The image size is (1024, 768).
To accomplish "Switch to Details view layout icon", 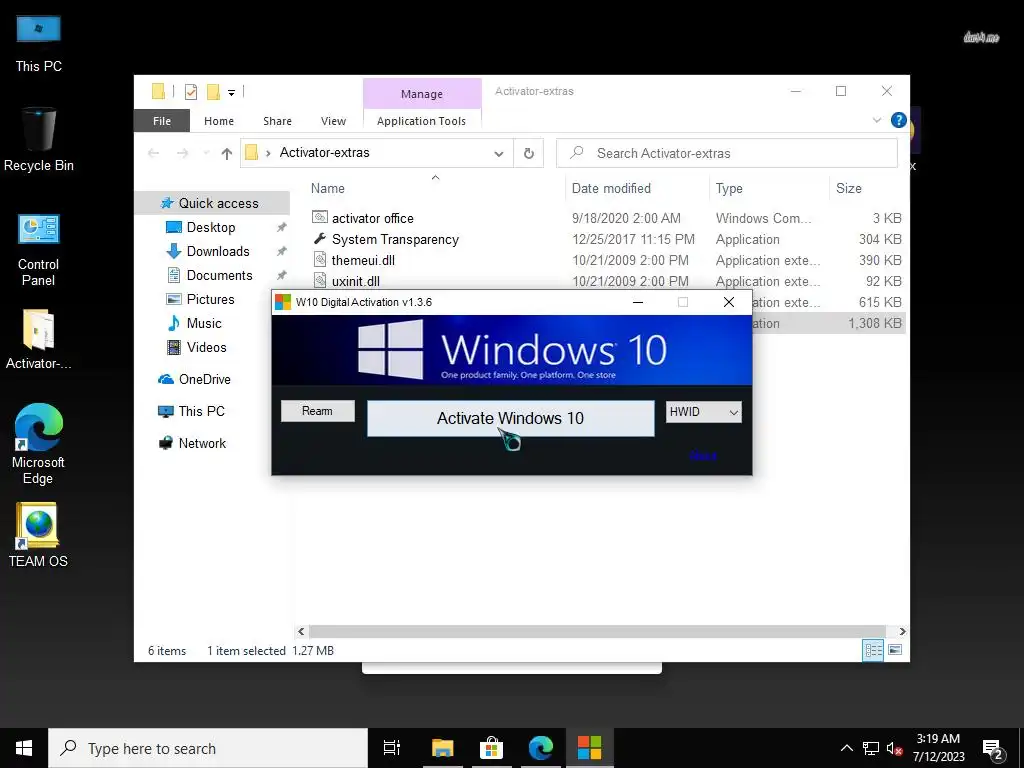I will (x=873, y=650).
